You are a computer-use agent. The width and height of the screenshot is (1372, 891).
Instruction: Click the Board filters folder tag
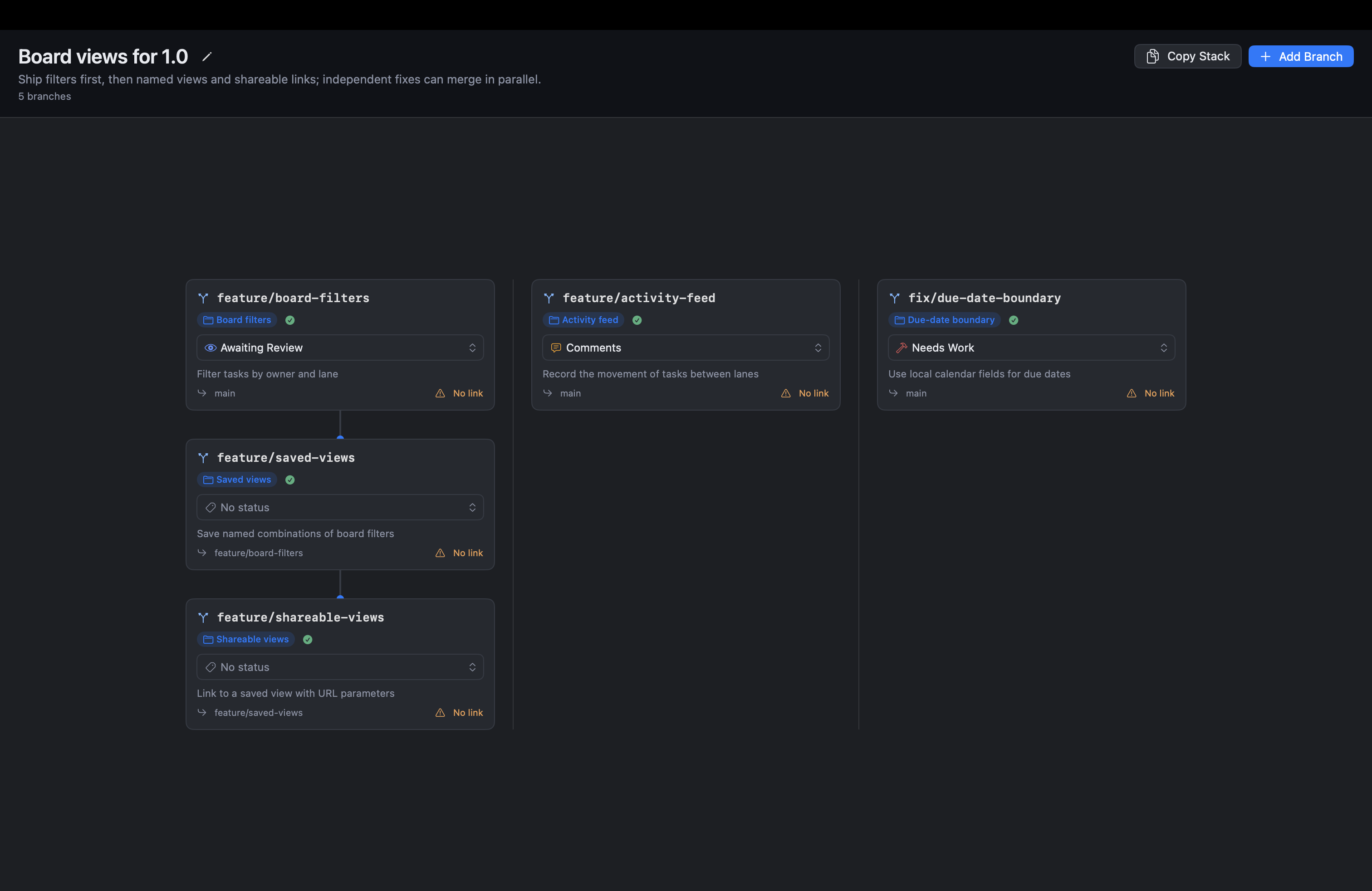tap(237, 320)
